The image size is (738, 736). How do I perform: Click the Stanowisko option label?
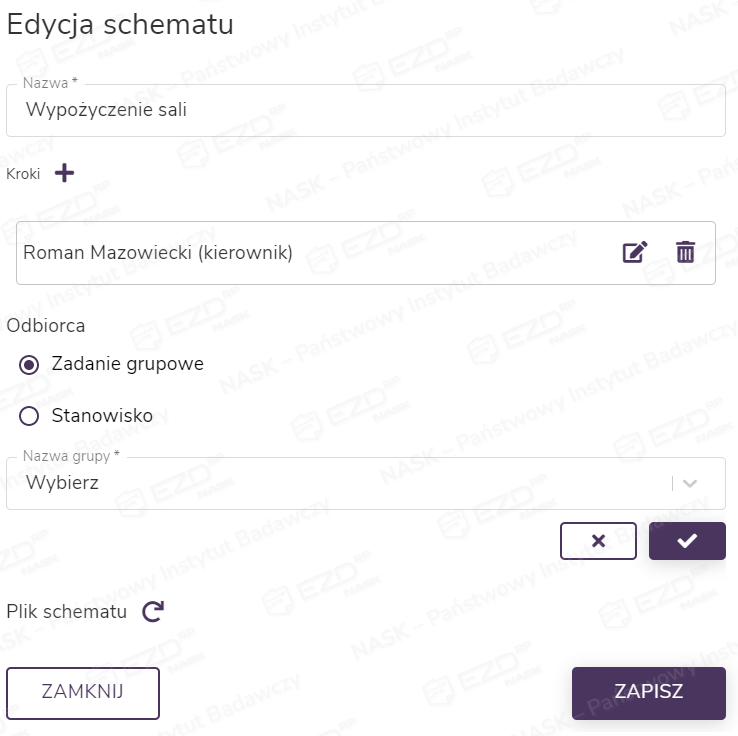click(x=102, y=416)
